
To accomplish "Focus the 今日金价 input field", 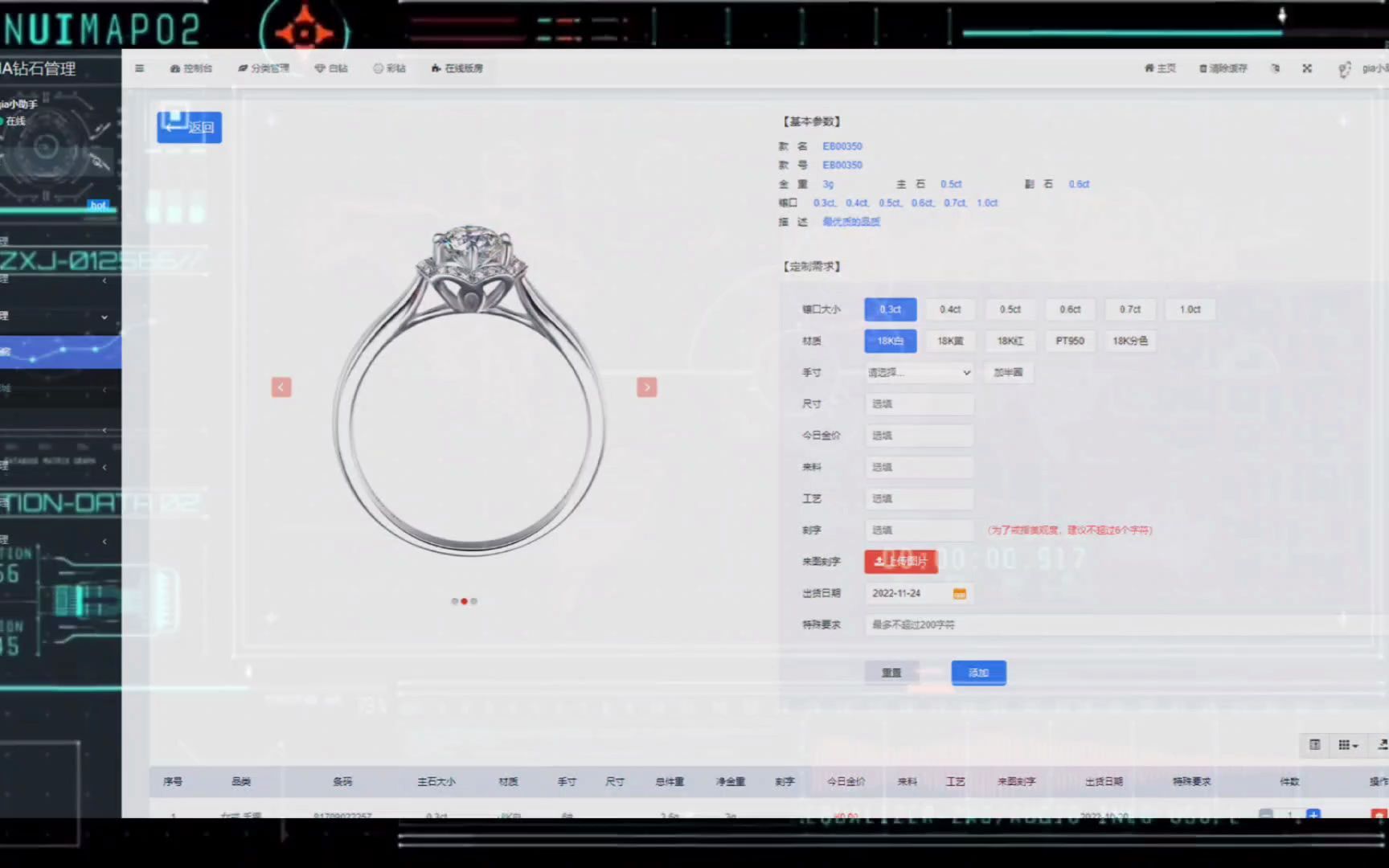I will 920,436.
